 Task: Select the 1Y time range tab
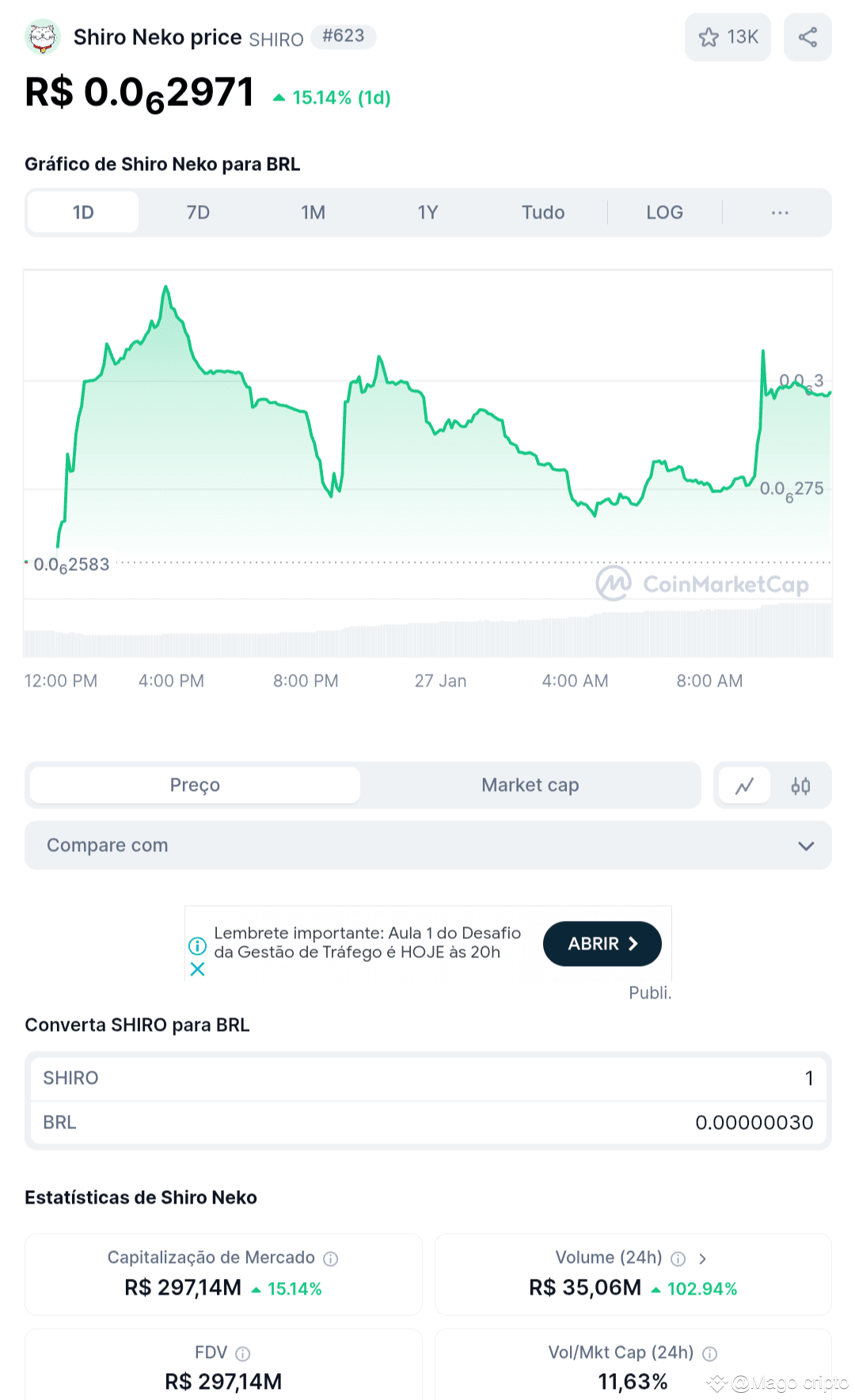pos(427,212)
